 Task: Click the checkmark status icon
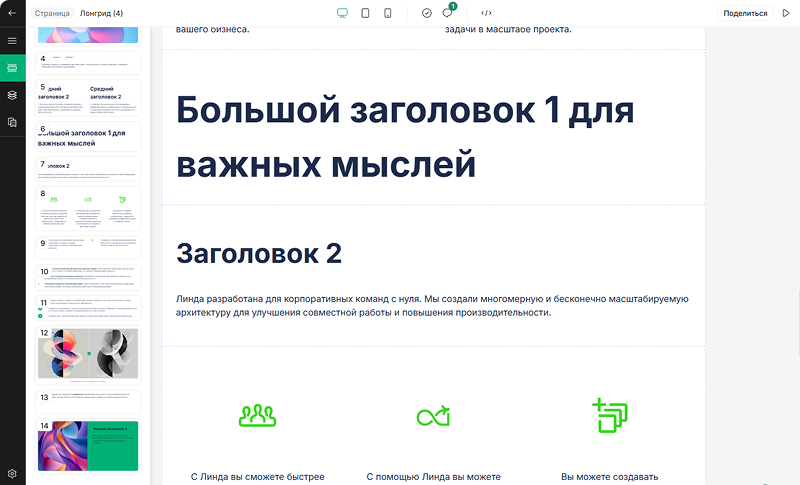click(427, 13)
